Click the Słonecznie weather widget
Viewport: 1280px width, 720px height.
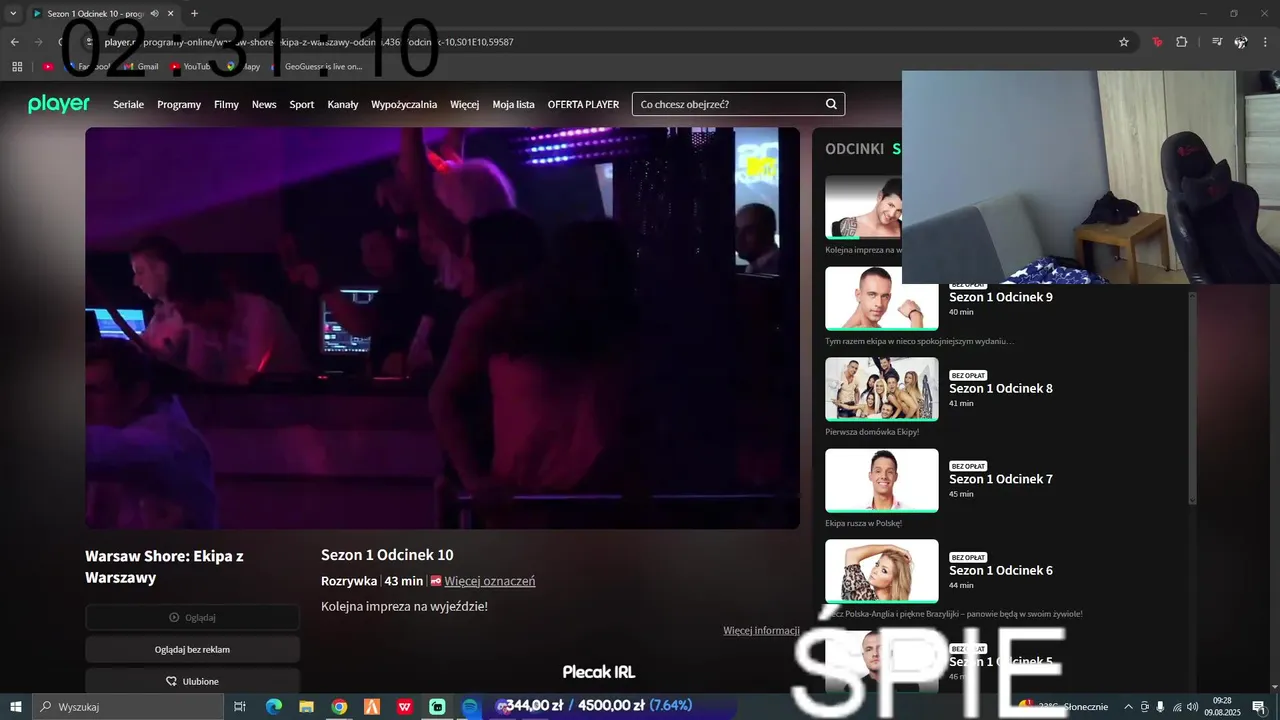1064,707
